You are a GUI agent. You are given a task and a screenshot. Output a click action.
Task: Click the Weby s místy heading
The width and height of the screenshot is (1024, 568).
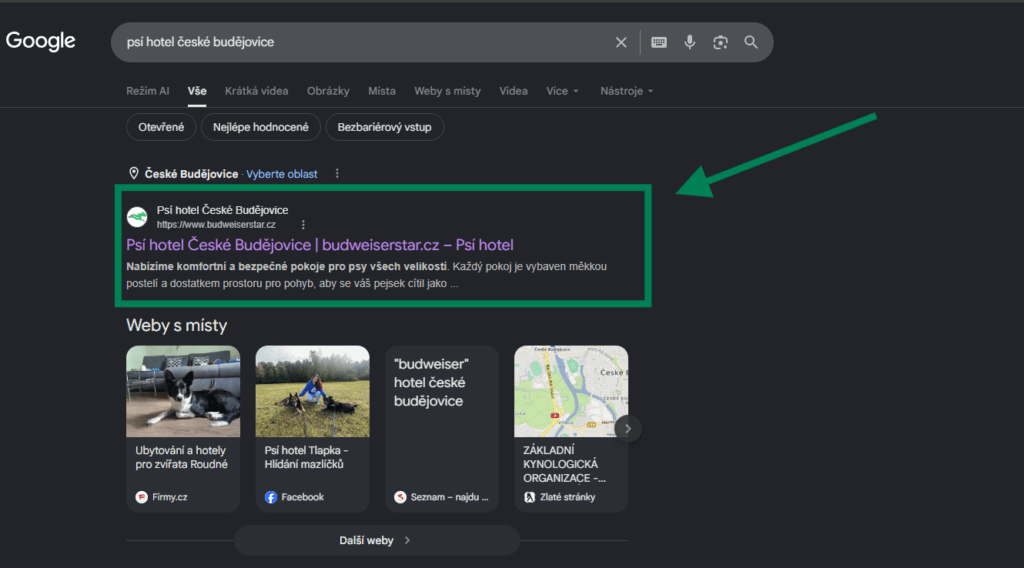(176, 326)
